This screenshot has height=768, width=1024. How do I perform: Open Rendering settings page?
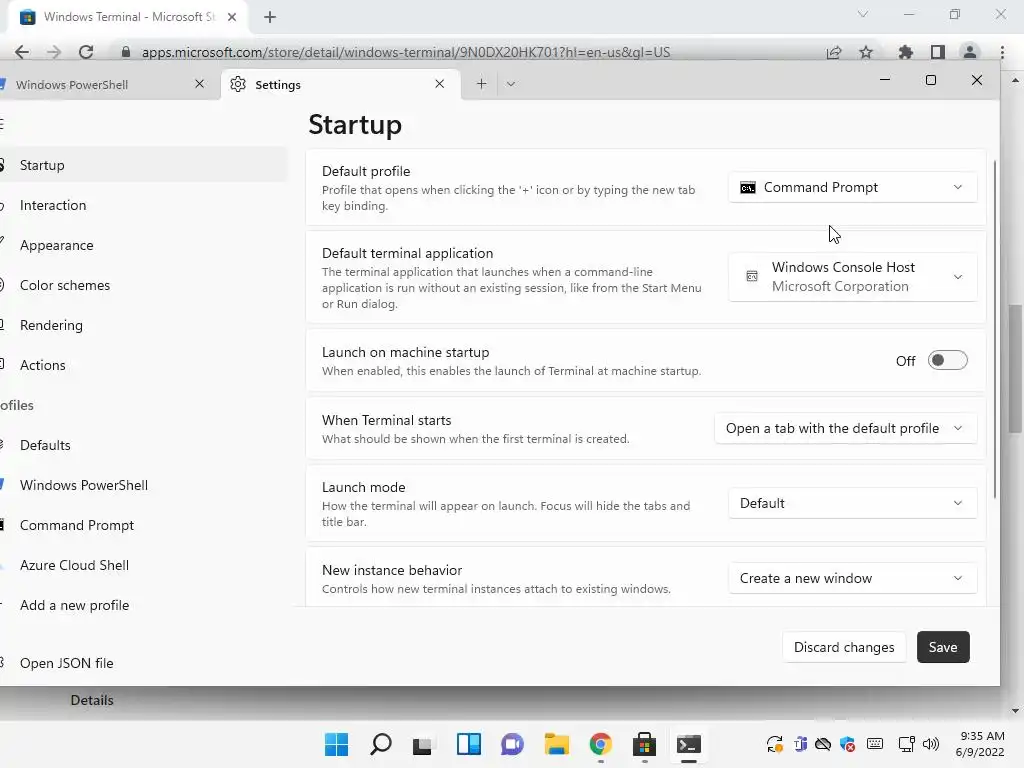(x=142, y=325)
